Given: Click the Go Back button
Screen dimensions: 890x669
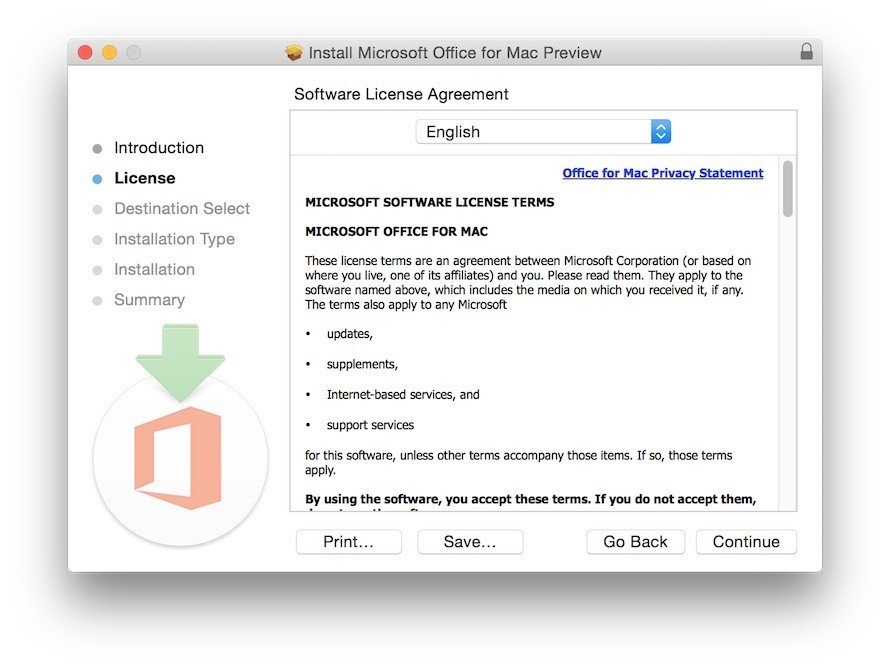Looking at the screenshot, I should 635,542.
